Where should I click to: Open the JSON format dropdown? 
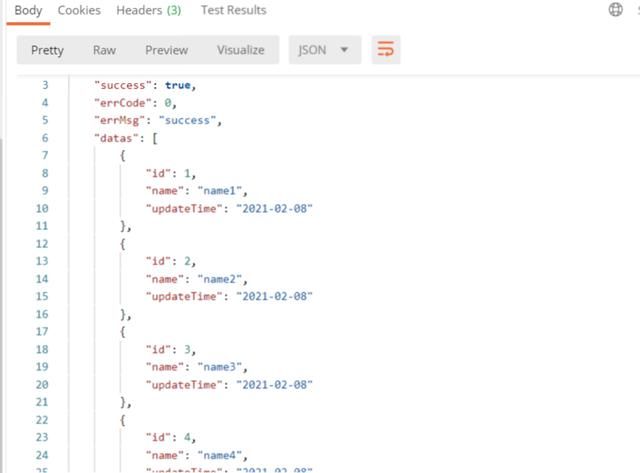[x=325, y=50]
